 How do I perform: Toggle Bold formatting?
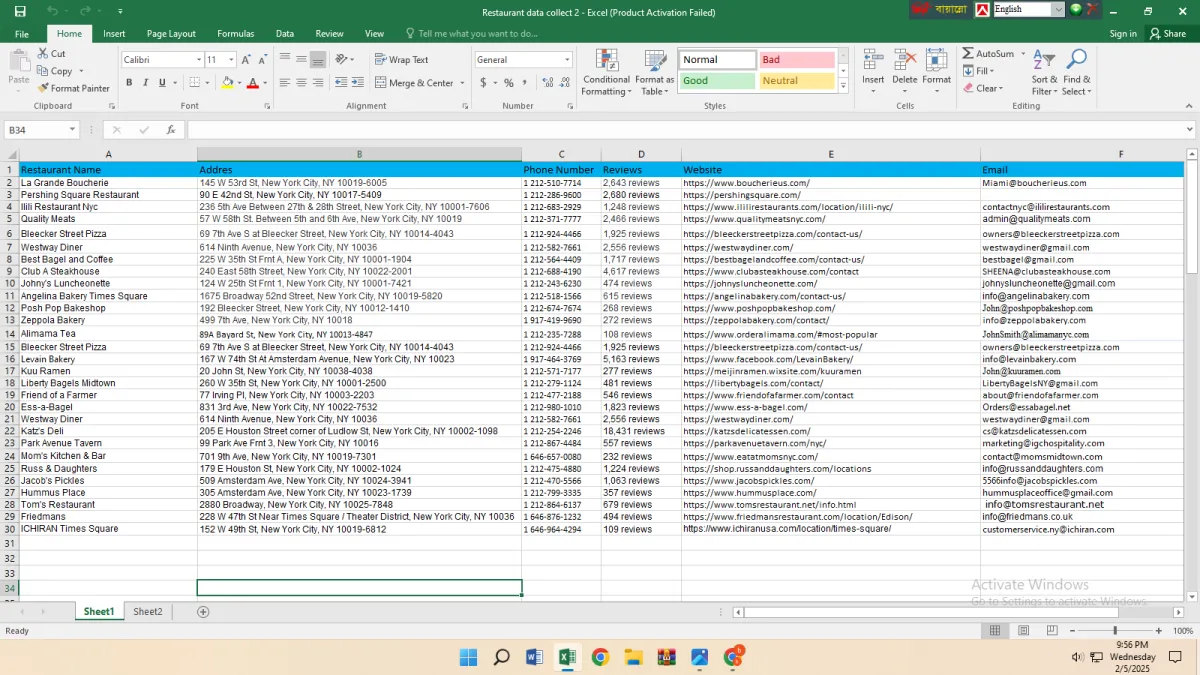point(129,83)
